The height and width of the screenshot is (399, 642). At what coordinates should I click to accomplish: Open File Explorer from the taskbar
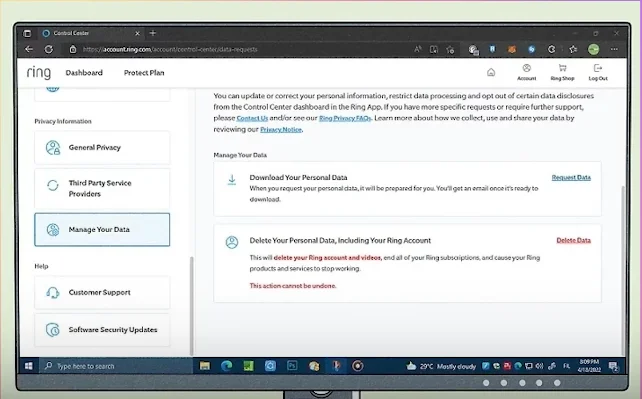coord(205,366)
